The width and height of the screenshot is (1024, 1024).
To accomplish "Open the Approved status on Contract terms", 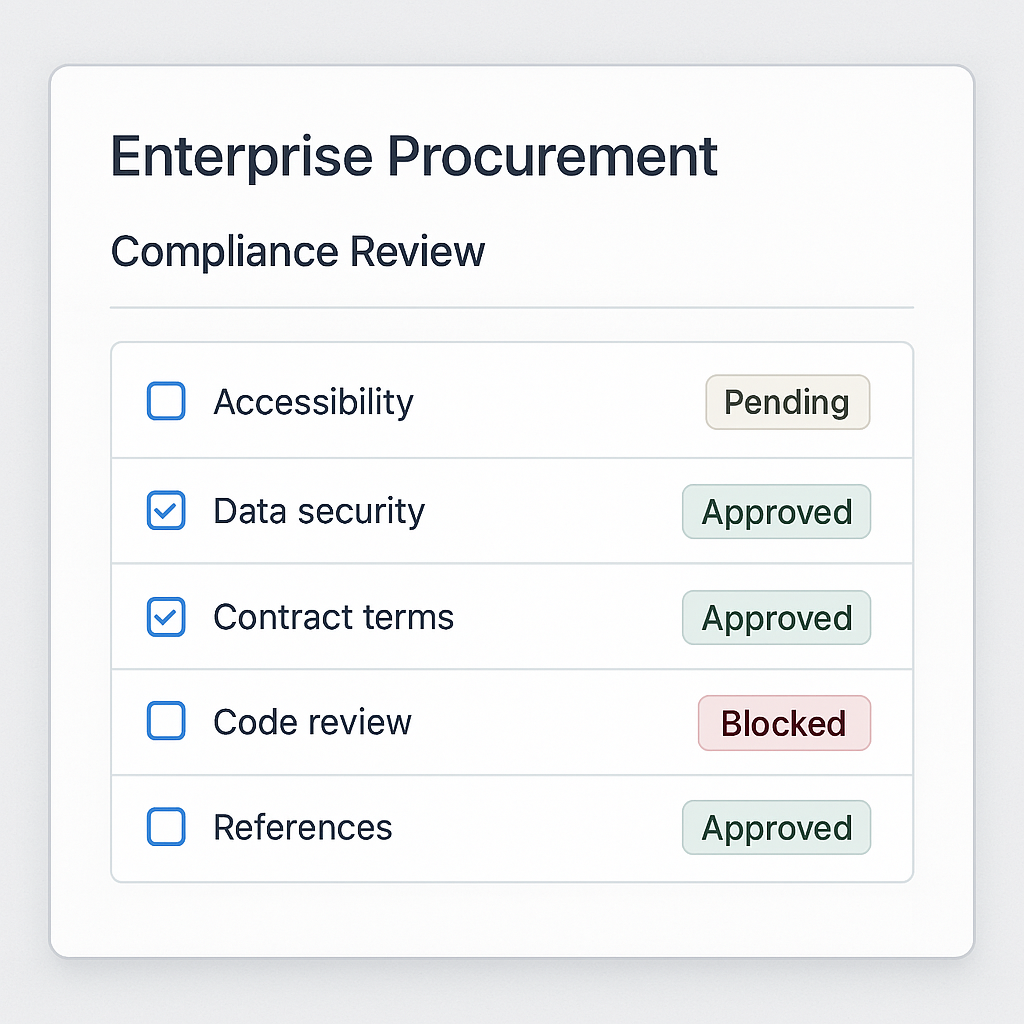I will point(776,618).
